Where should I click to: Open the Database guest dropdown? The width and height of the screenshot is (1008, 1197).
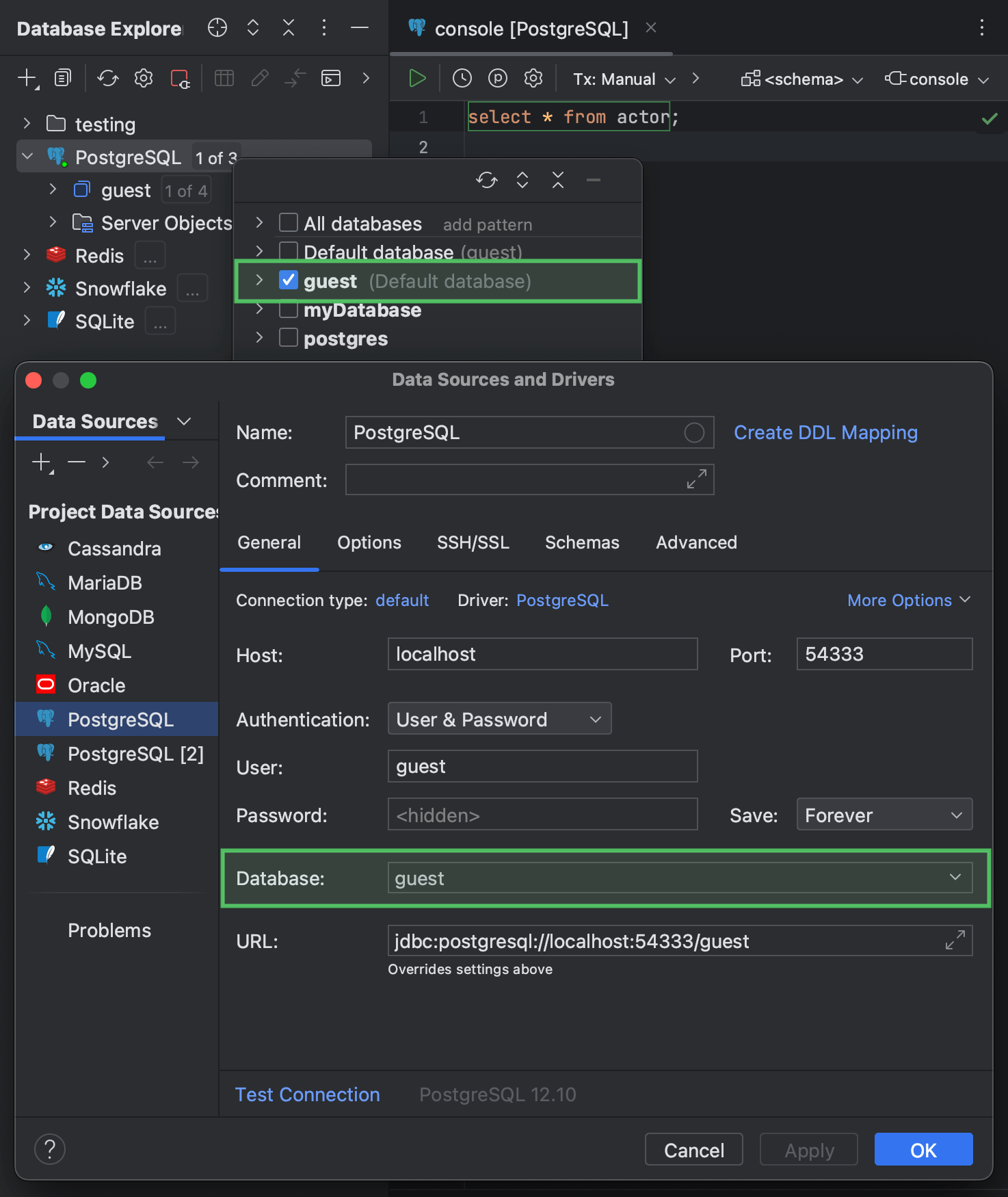pos(679,878)
